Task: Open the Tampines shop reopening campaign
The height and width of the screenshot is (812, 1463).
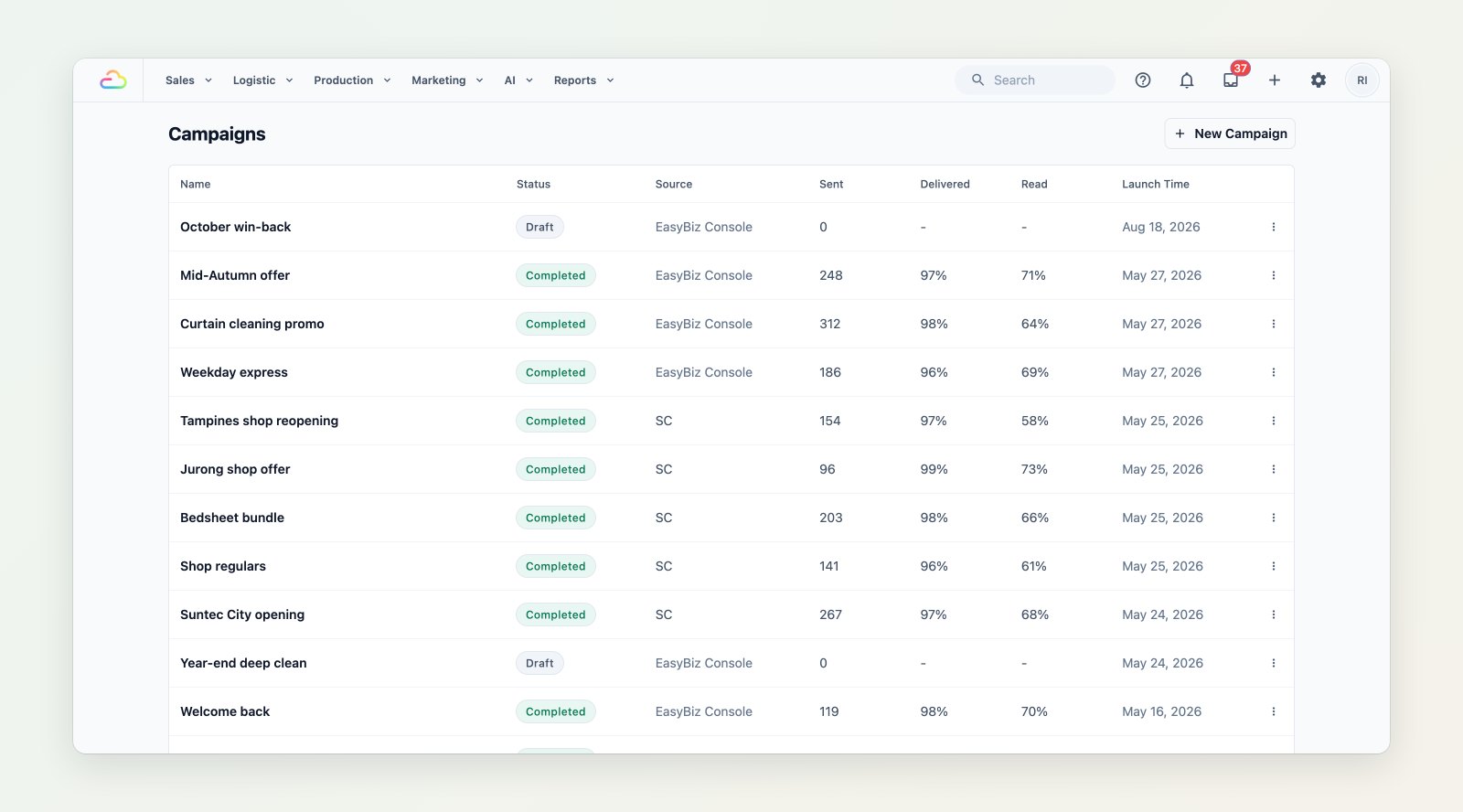Action: (x=259, y=421)
